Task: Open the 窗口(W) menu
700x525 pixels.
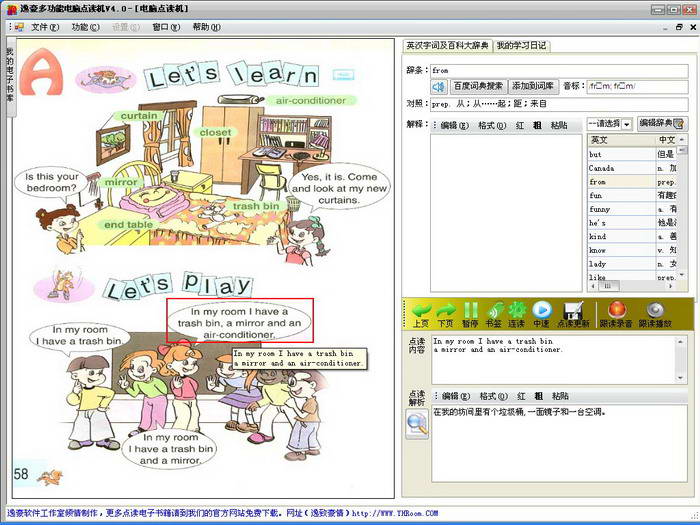Action: pyautogui.click(x=166, y=27)
